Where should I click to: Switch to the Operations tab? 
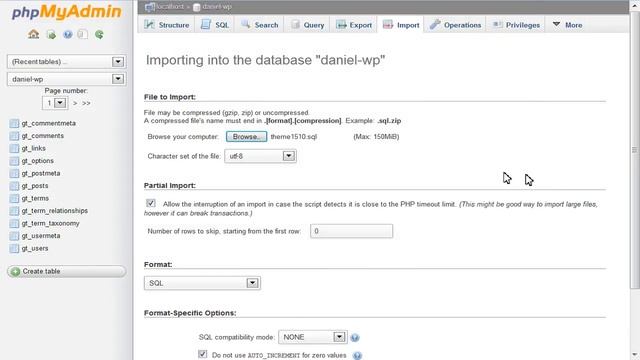click(x=455, y=25)
